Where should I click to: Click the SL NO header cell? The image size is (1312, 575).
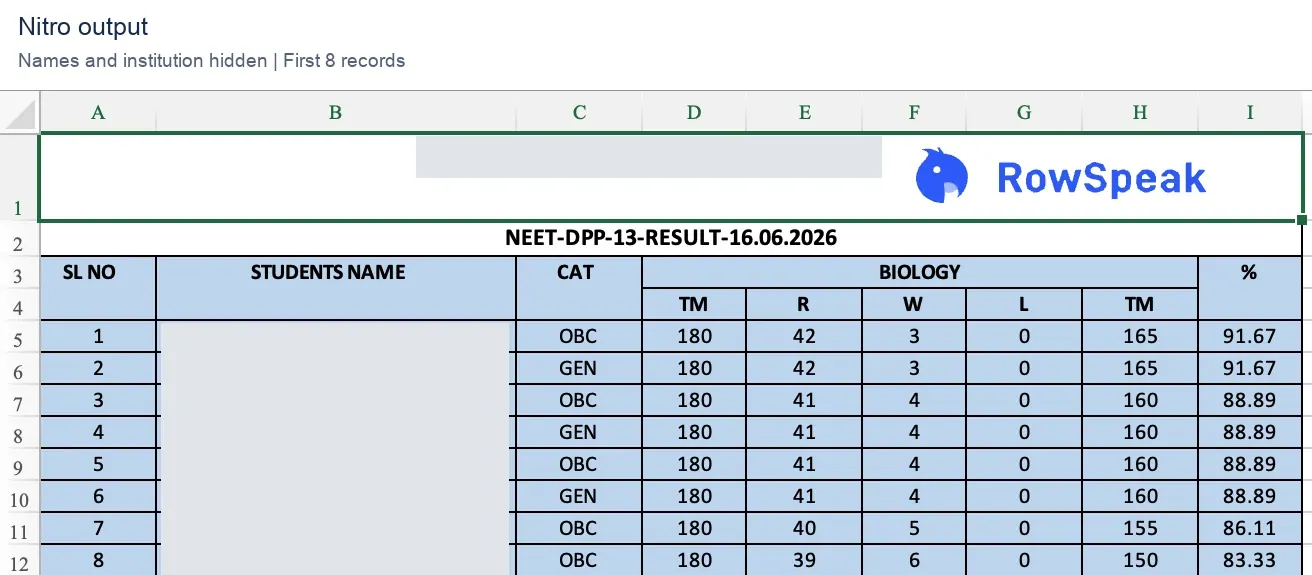[98, 288]
